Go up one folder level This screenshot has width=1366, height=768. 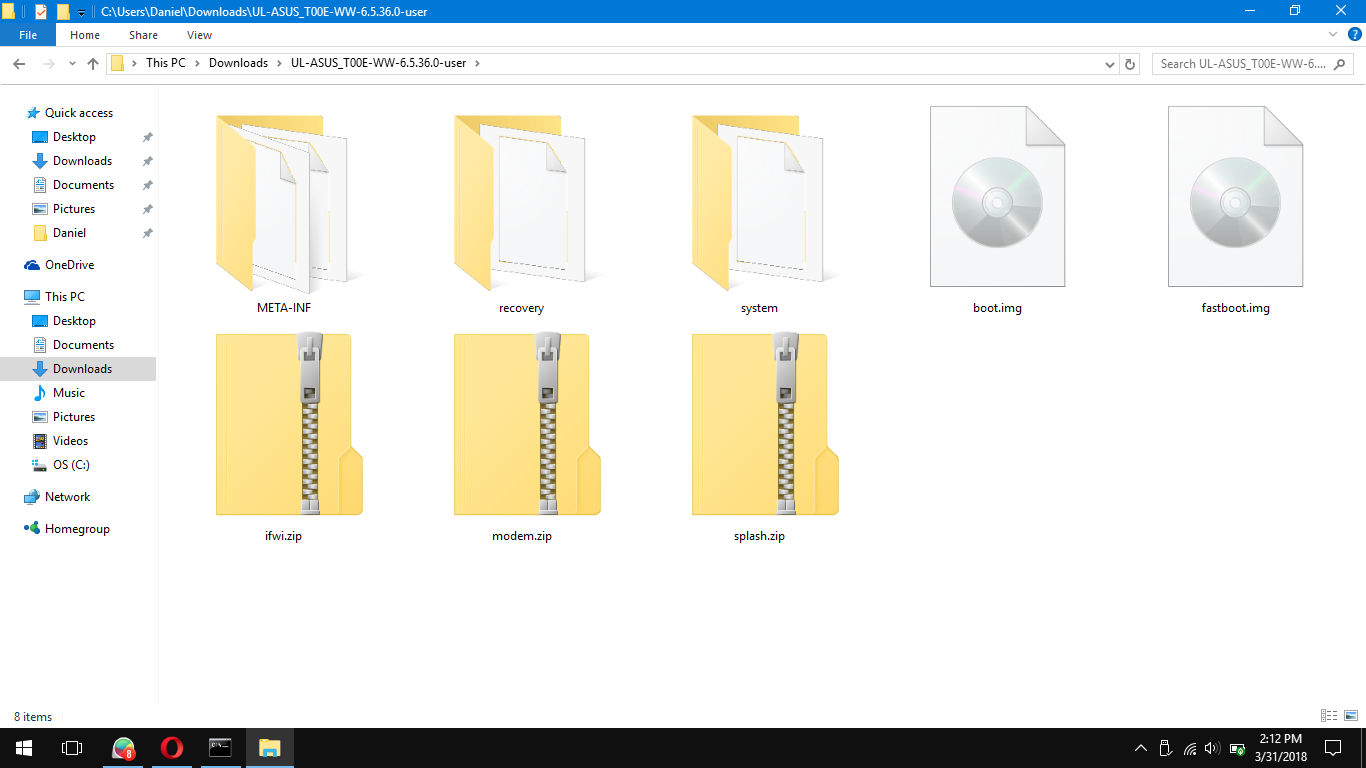[93, 63]
